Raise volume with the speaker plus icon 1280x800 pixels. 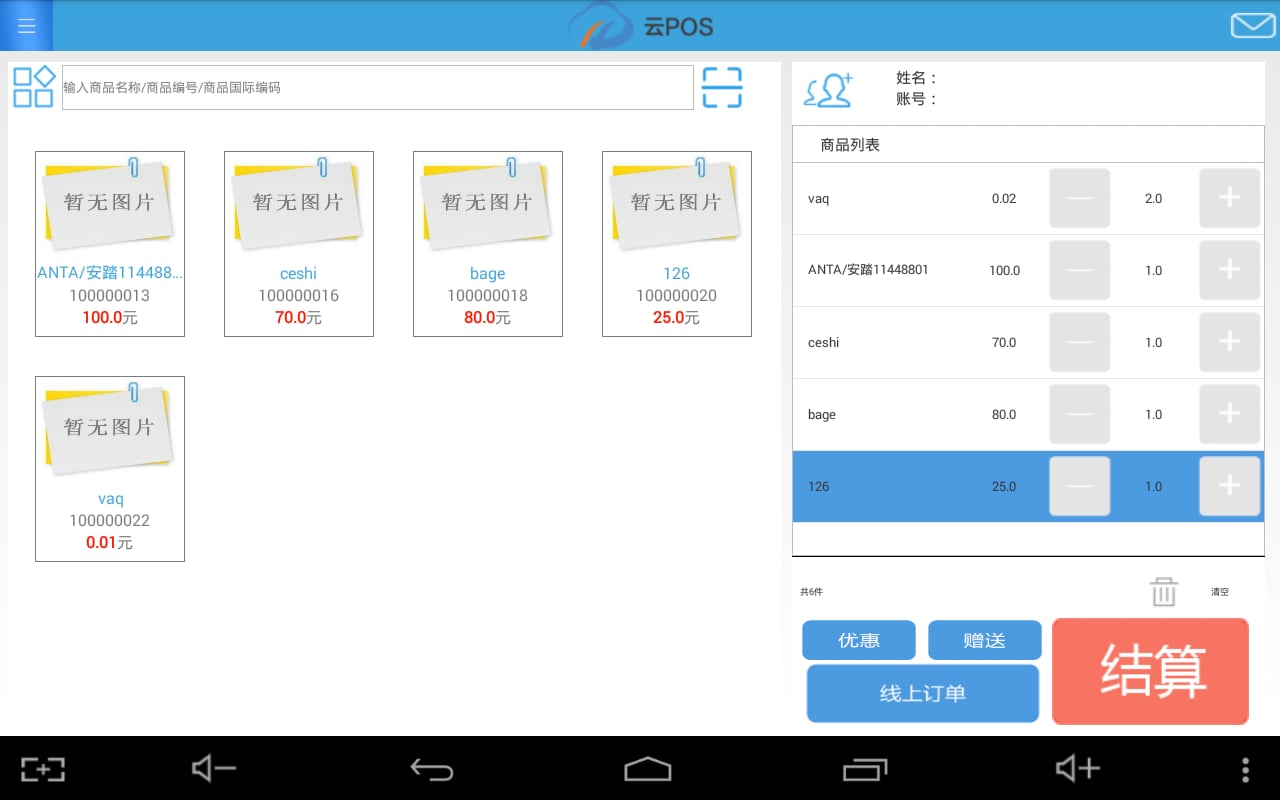tap(1078, 768)
